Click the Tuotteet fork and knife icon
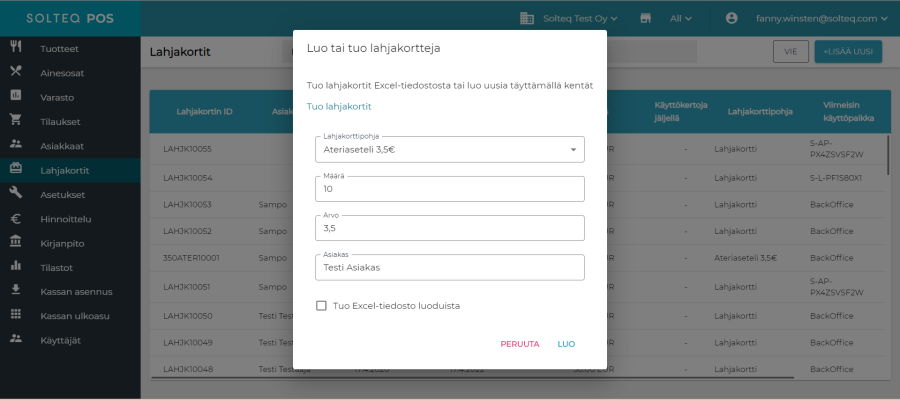900x402 pixels. (16, 47)
